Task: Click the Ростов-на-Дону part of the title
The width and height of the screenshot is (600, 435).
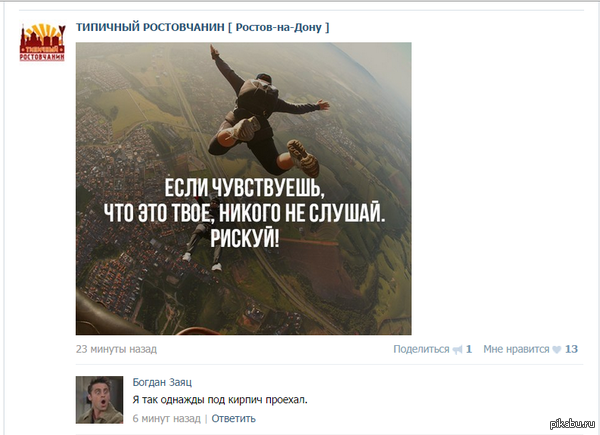Action: pyautogui.click(x=279, y=28)
